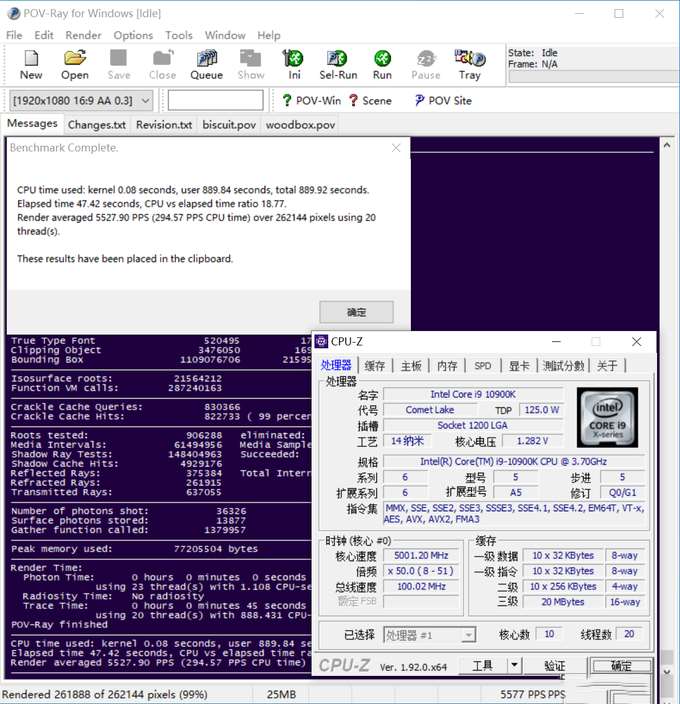Open the Edit menu
This screenshot has height=704, width=680.
coord(44,35)
